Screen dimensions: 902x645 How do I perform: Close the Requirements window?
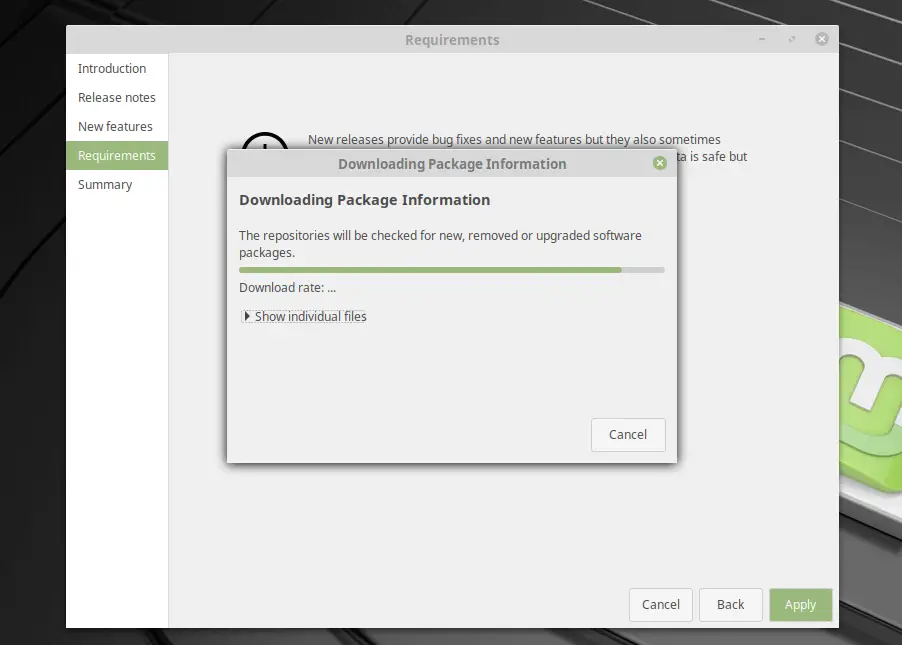click(x=821, y=39)
